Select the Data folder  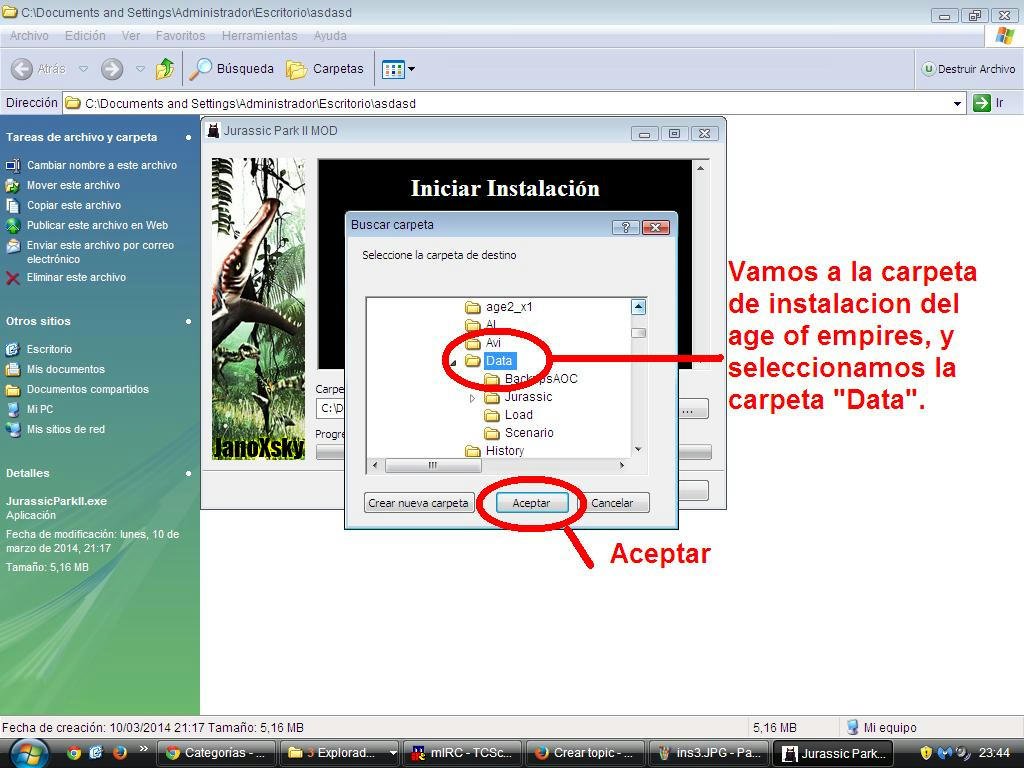coord(499,360)
